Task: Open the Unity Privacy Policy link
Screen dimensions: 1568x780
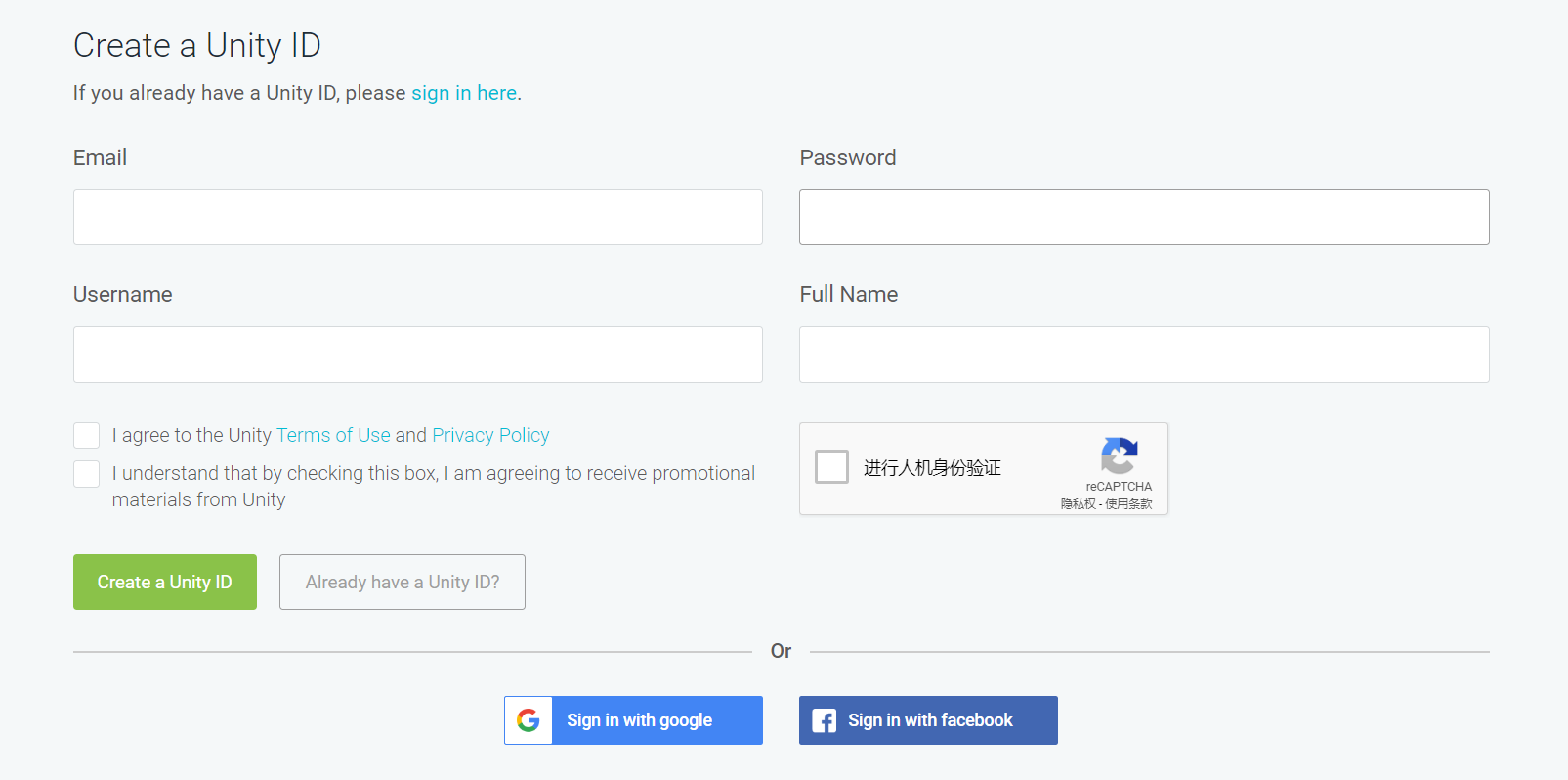Action: click(x=490, y=435)
